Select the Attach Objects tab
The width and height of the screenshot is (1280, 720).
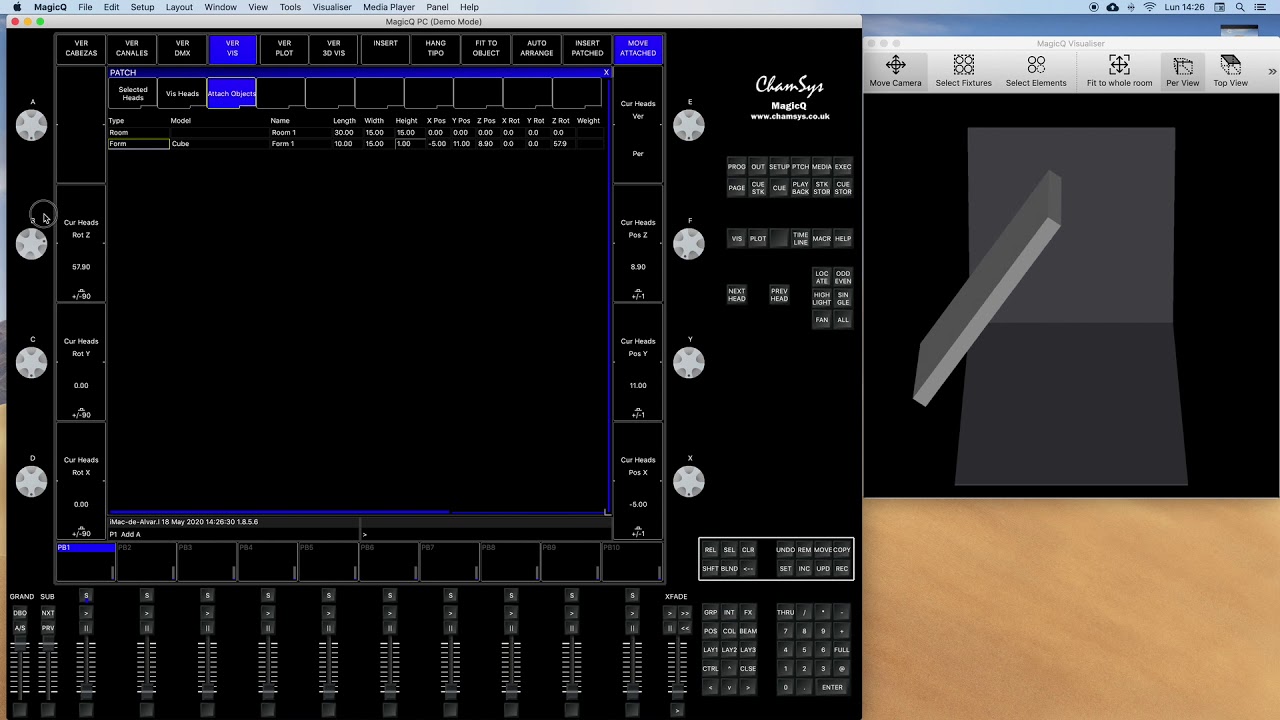coord(231,94)
